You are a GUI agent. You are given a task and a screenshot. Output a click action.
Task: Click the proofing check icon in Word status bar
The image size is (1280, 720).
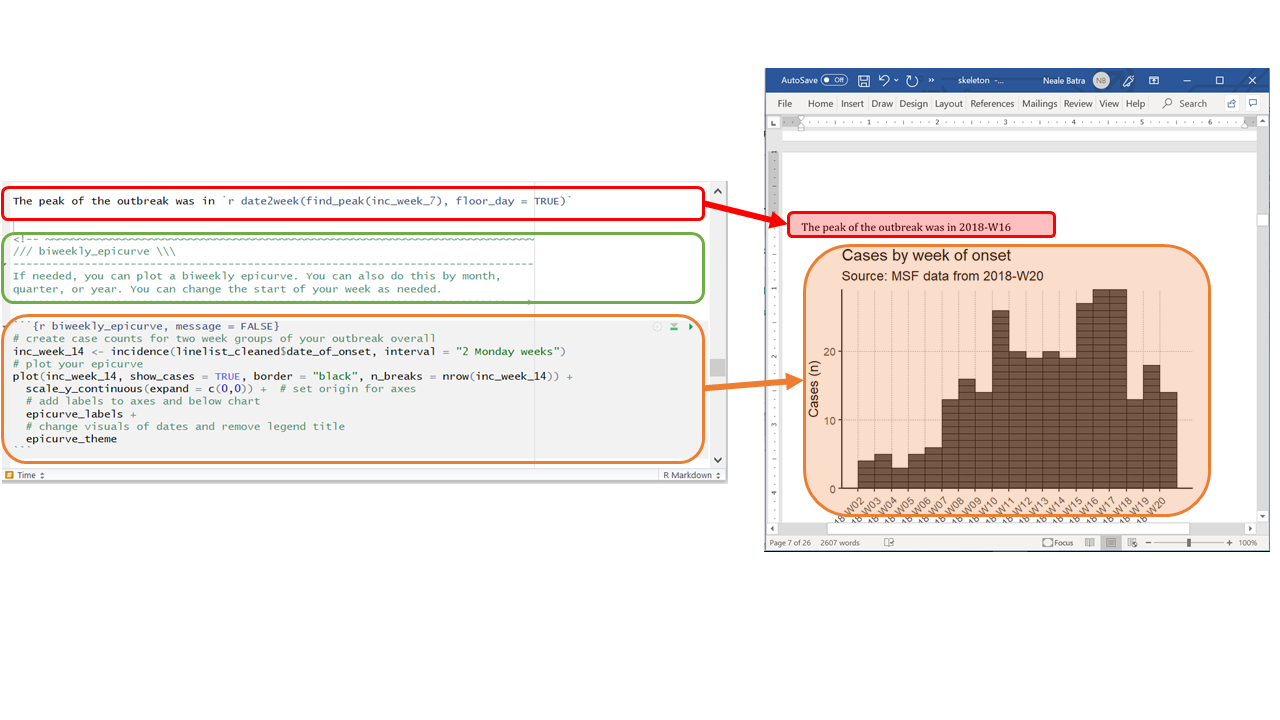(889, 543)
